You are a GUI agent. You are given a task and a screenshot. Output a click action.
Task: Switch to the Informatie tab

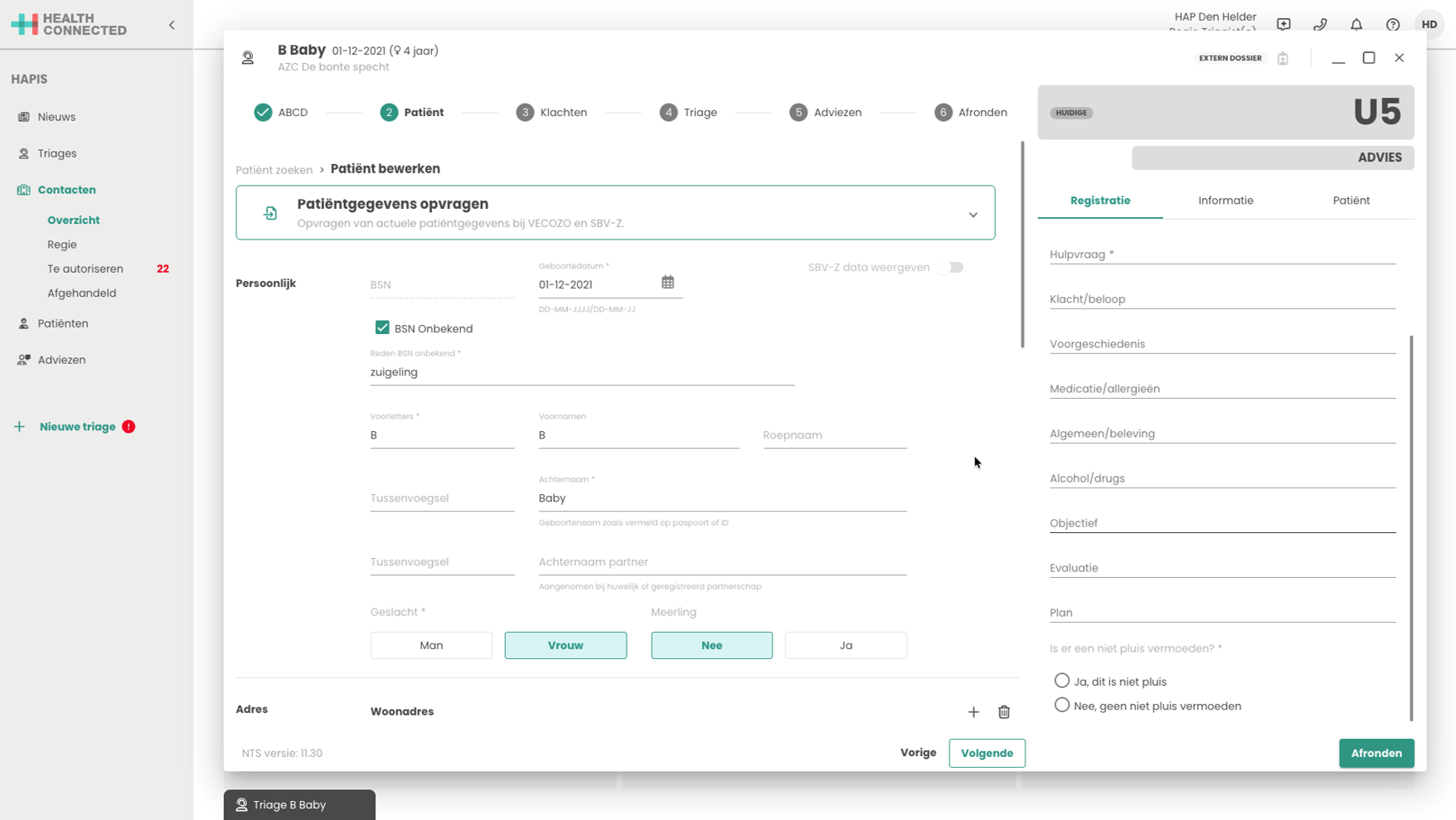(x=1225, y=201)
